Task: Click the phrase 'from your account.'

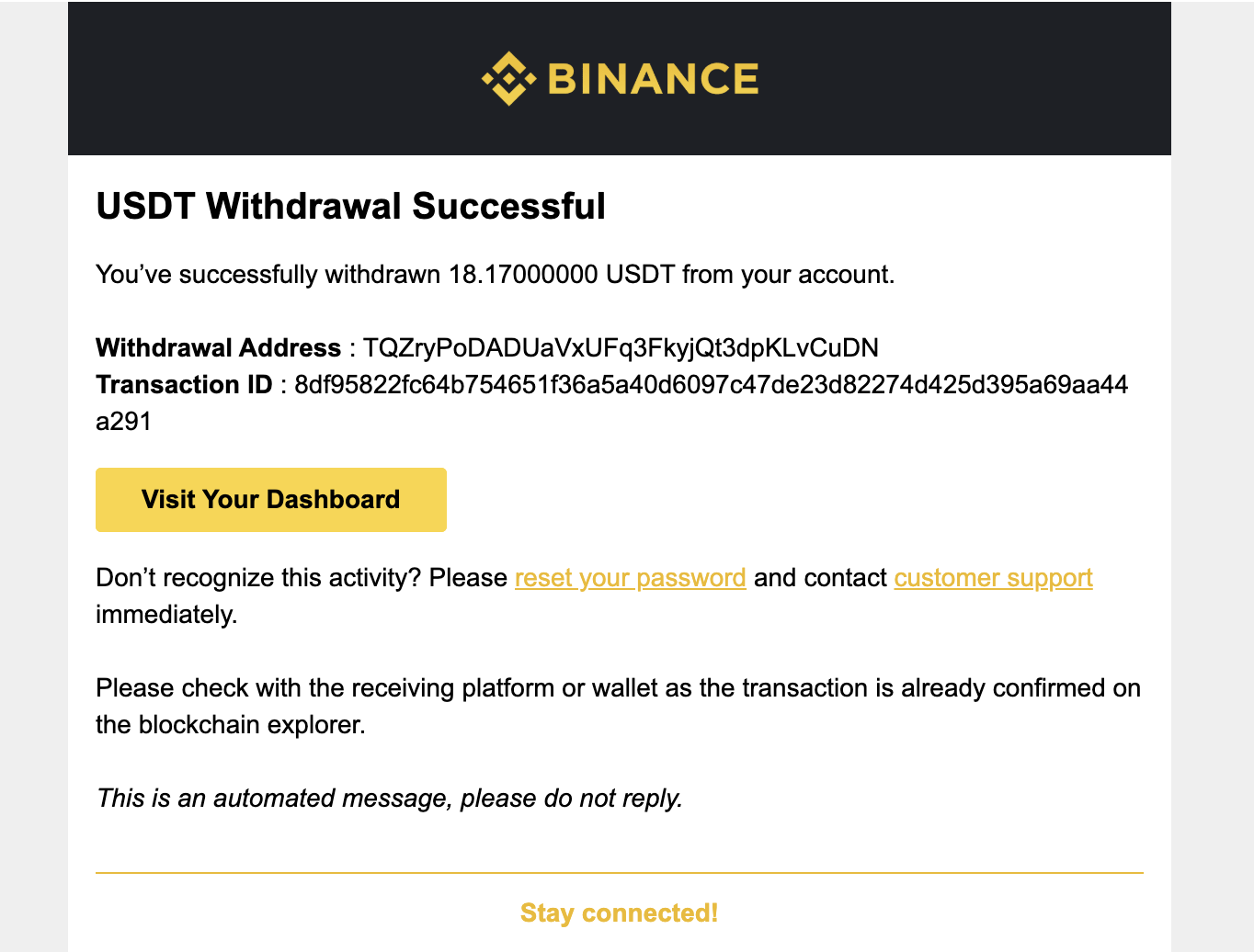Action: click(788, 275)
